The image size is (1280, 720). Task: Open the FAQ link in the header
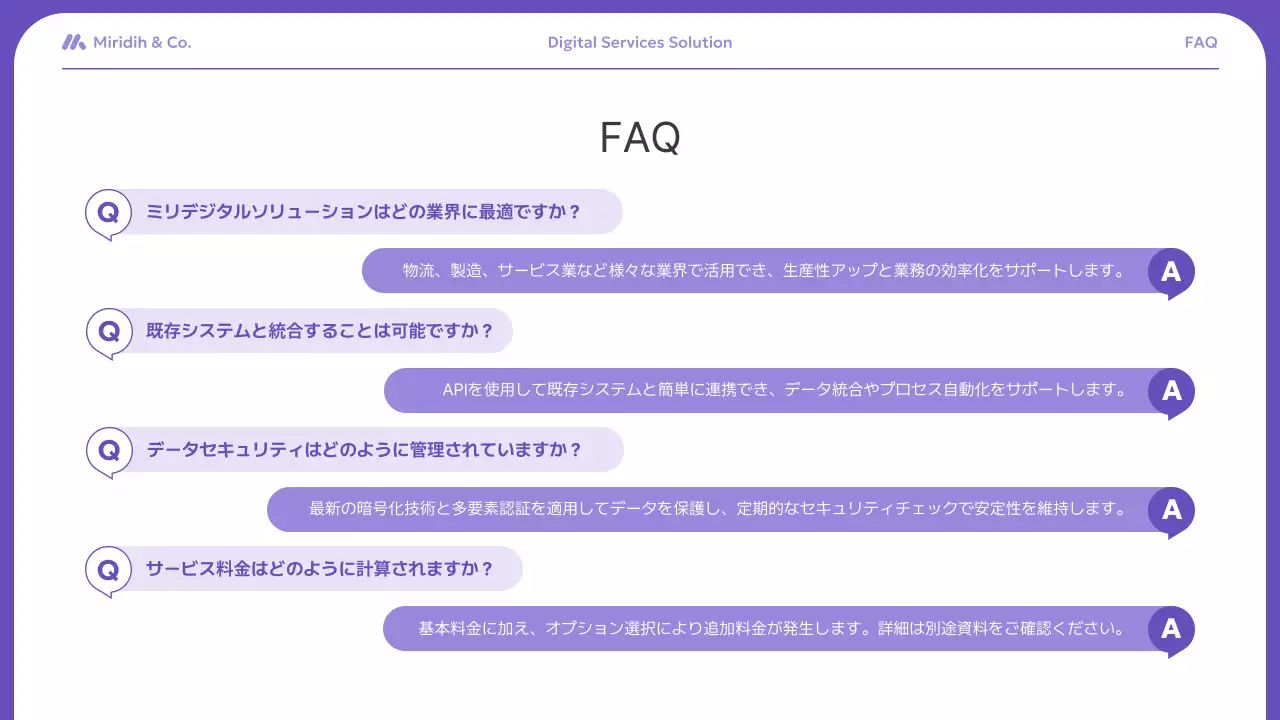[x=1200, y=42]
